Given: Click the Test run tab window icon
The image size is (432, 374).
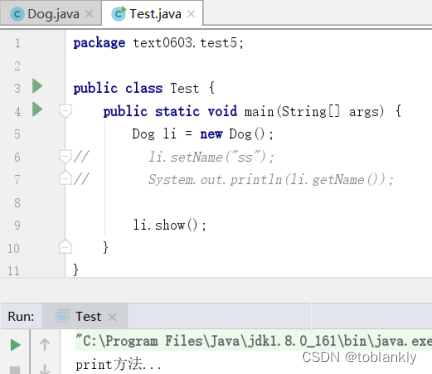Looking at the screenshot, I should click(x=62, y=316).
